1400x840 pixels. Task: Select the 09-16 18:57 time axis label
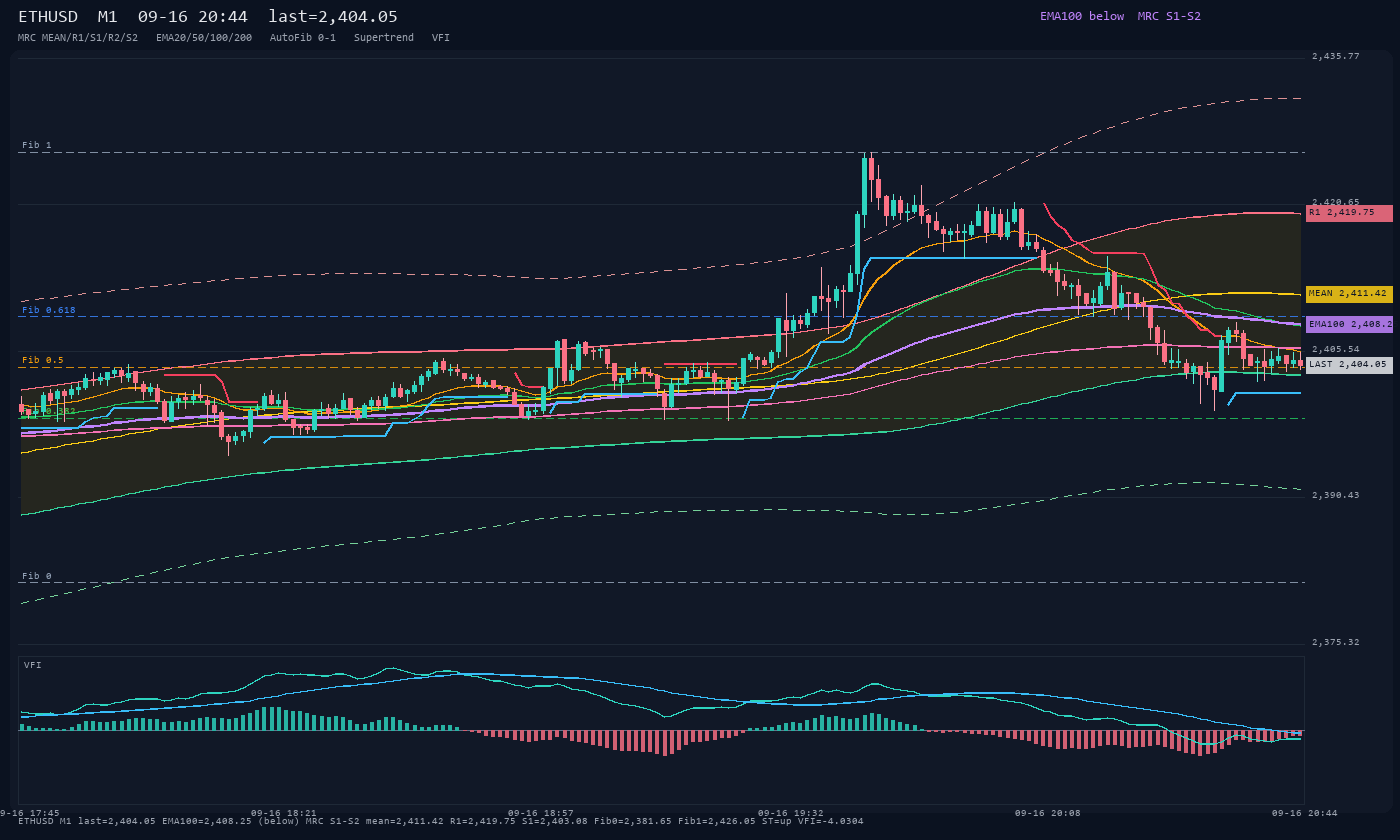tap(541, 813)
